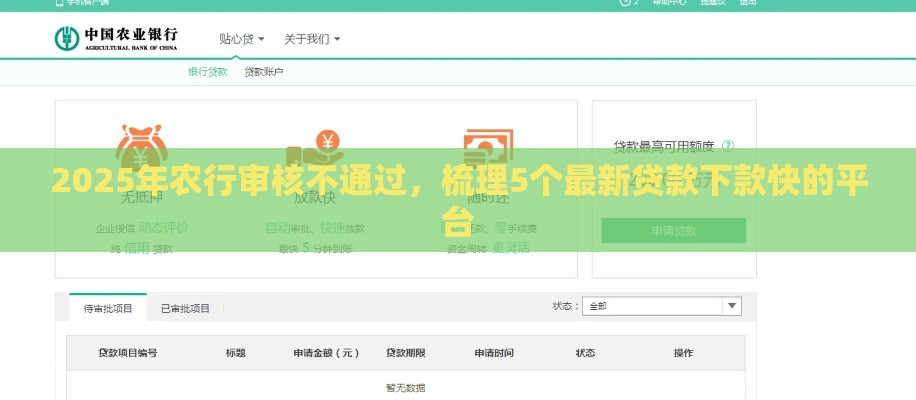The image size is (916, 400).
Task: Select the 银行贷款 submenu item
Action: (207, 72)
